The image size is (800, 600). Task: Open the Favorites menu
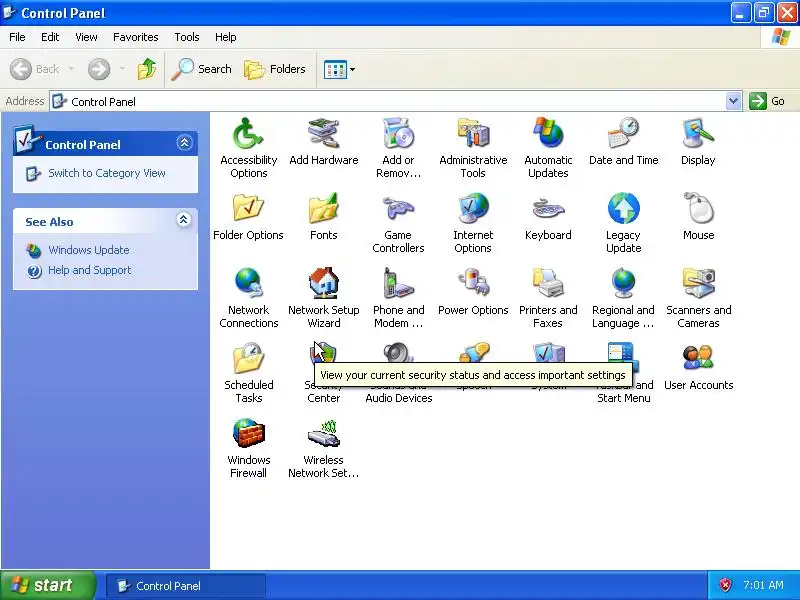[136, 37]
